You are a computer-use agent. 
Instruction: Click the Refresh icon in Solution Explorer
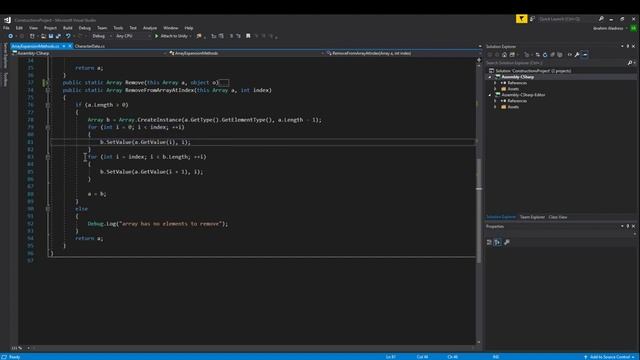545,55
